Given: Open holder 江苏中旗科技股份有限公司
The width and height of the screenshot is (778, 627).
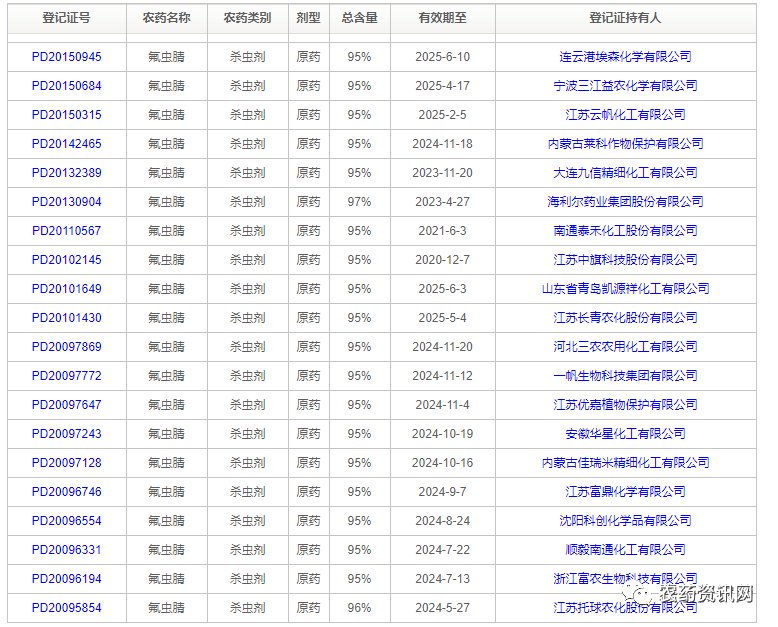Looking at the screenshot, I should [625, 260].
